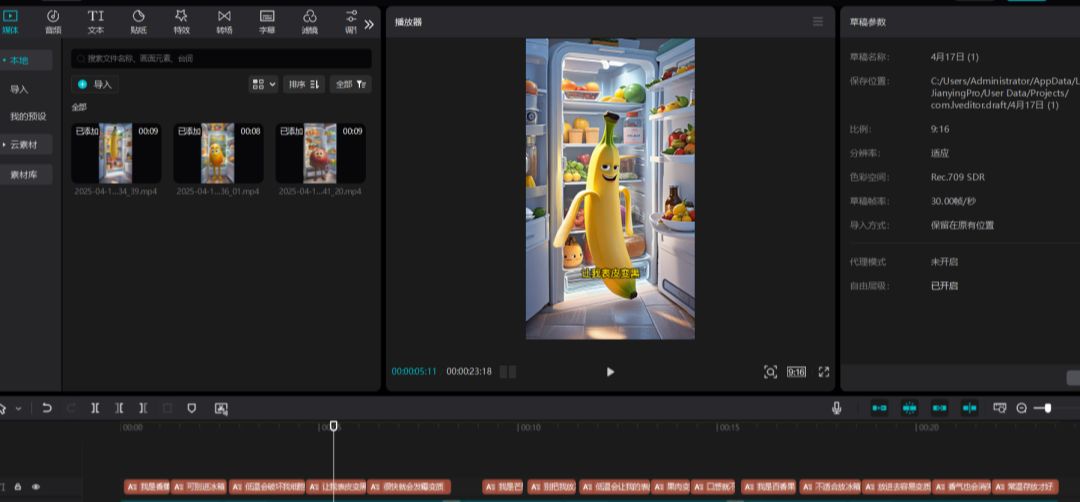1080x502 pixels.
Task: Open the 特效 (Effects) panel icon
Action: pos(181,21)
